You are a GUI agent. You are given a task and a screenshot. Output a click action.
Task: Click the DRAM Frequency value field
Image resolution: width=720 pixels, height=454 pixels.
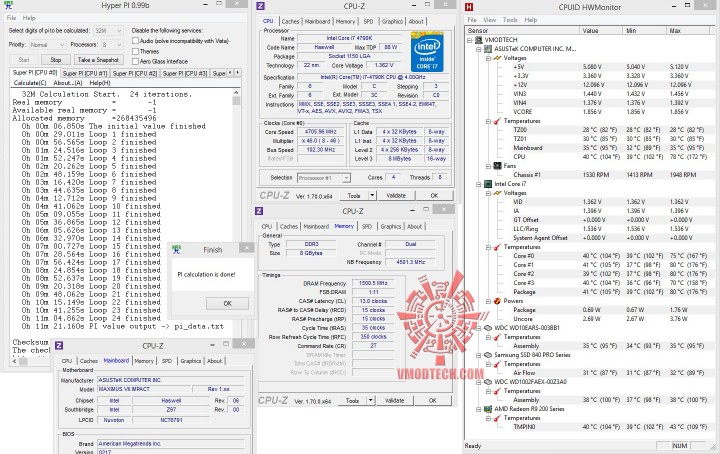coord(373,283)
